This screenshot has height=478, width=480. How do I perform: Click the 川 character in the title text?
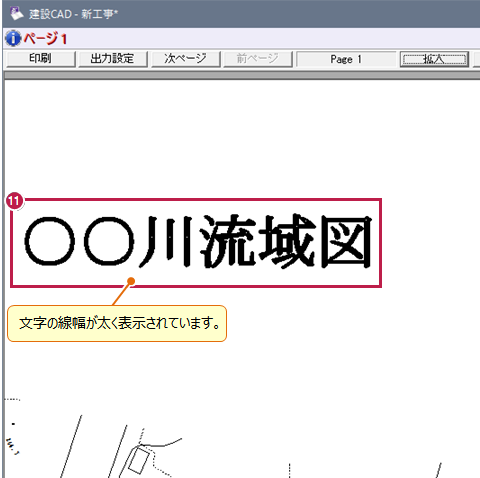(166, 241)
